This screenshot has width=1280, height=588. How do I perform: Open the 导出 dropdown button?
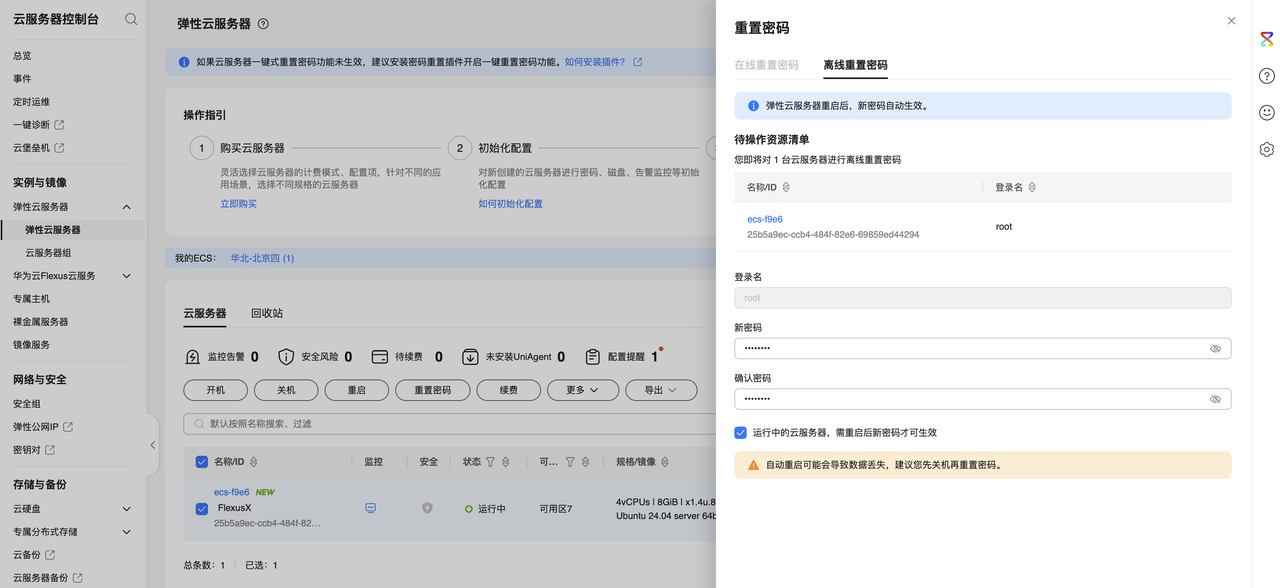click(661, 390)
